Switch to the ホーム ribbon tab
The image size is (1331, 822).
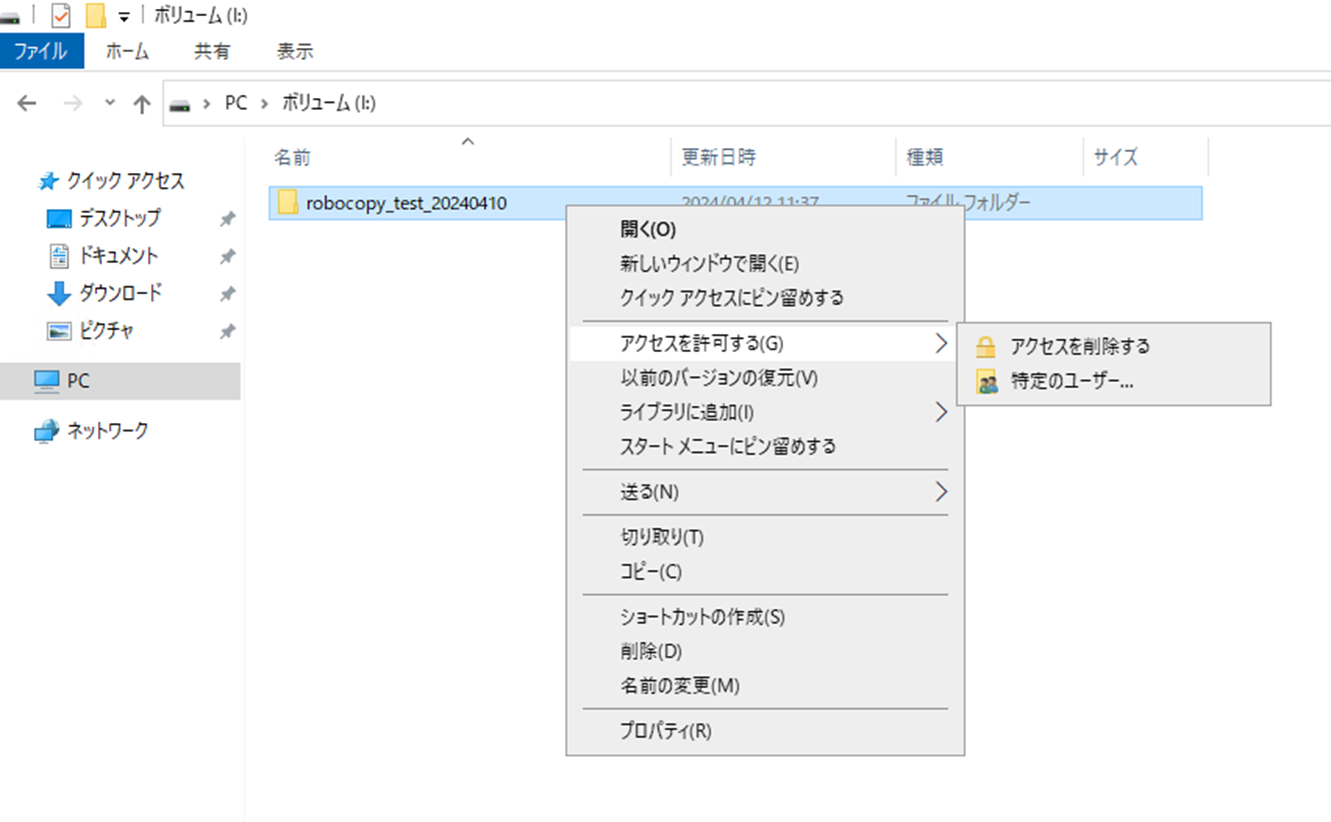click(127, 51)
